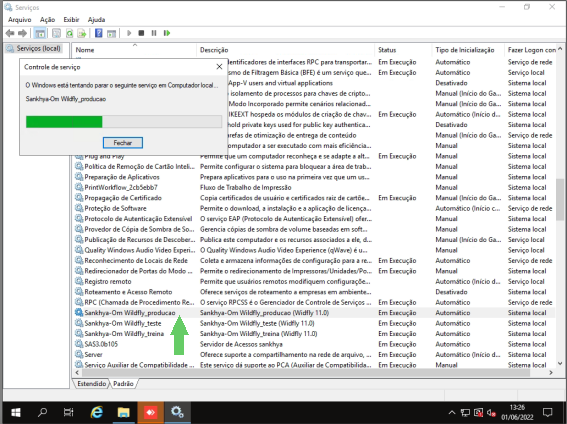
Task: Select Protocolo de Autenticação Extensível row
Action: tap(314, 219)
